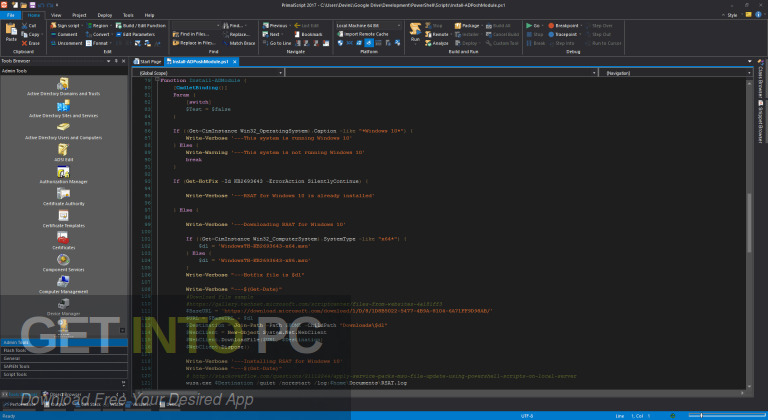Click the Save icon in quick access toolbar

33,5
